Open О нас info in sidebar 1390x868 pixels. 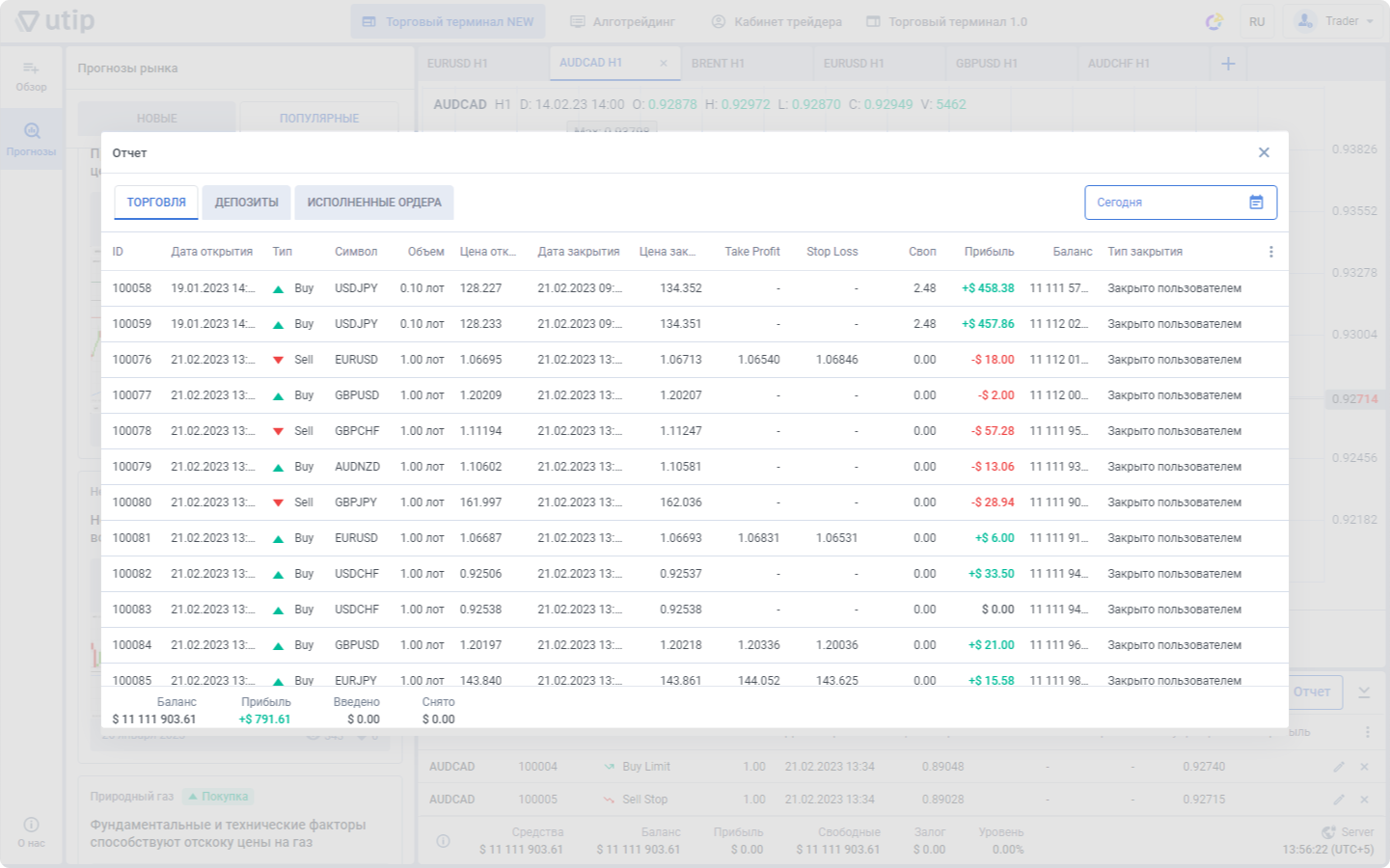(31, 832)
